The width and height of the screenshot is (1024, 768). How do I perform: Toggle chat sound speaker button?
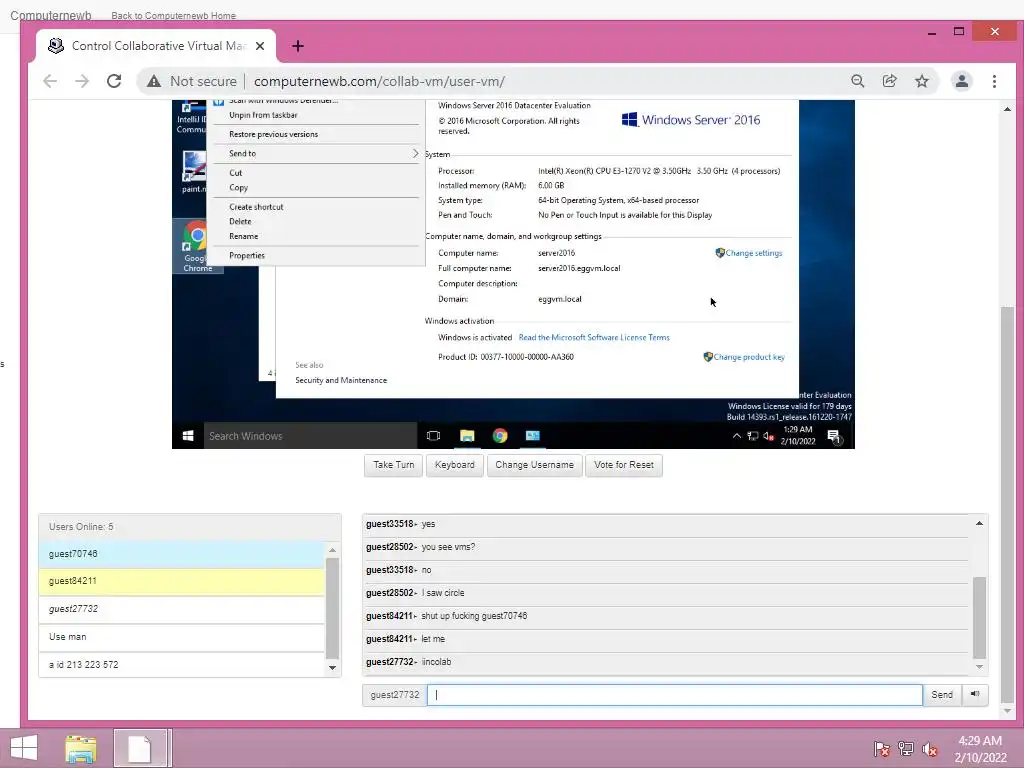(975, 695)
